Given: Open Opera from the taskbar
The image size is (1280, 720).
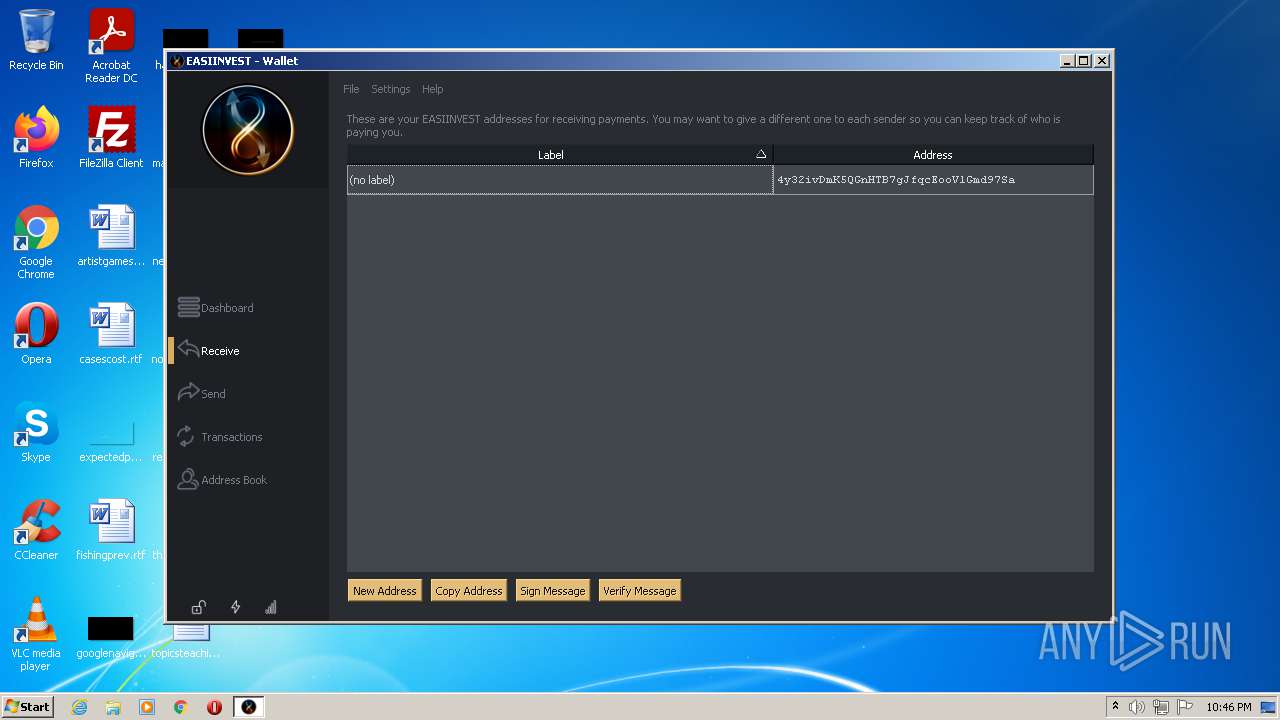Looking at the screenshot, I should point(214,707).
